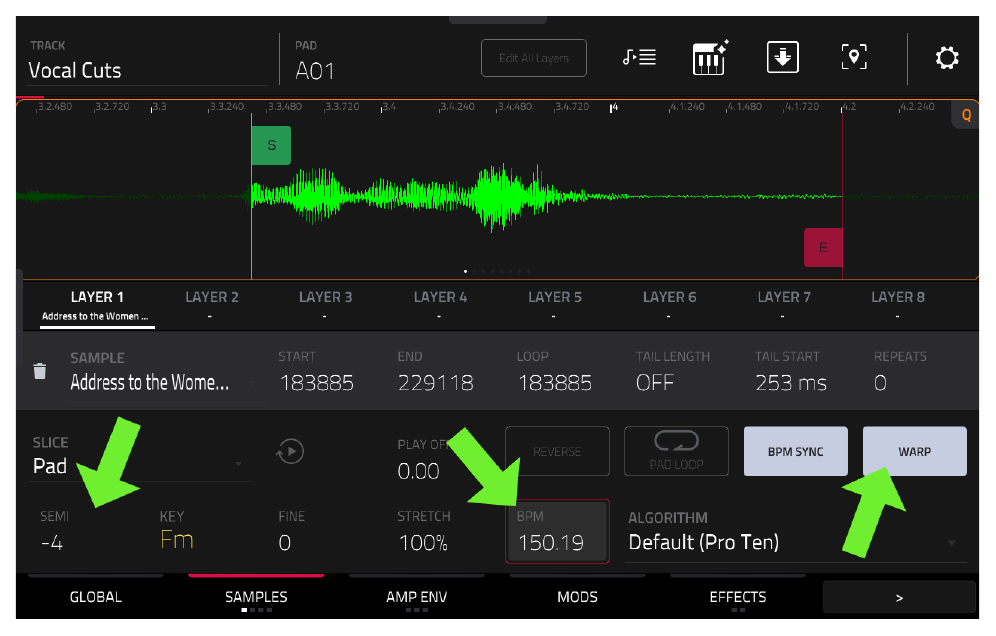
Task: Select the green S start marker
Action: click(x=271, y=145)
